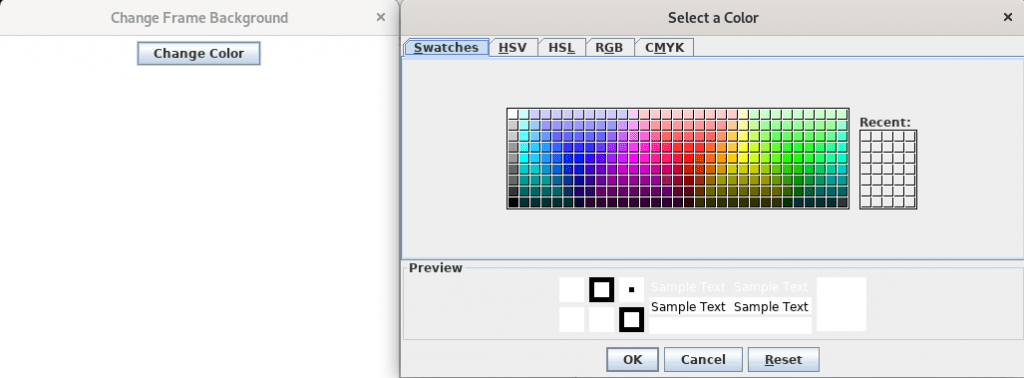Choose the bright yellow swatch in the palette

(x=743, y=158)
